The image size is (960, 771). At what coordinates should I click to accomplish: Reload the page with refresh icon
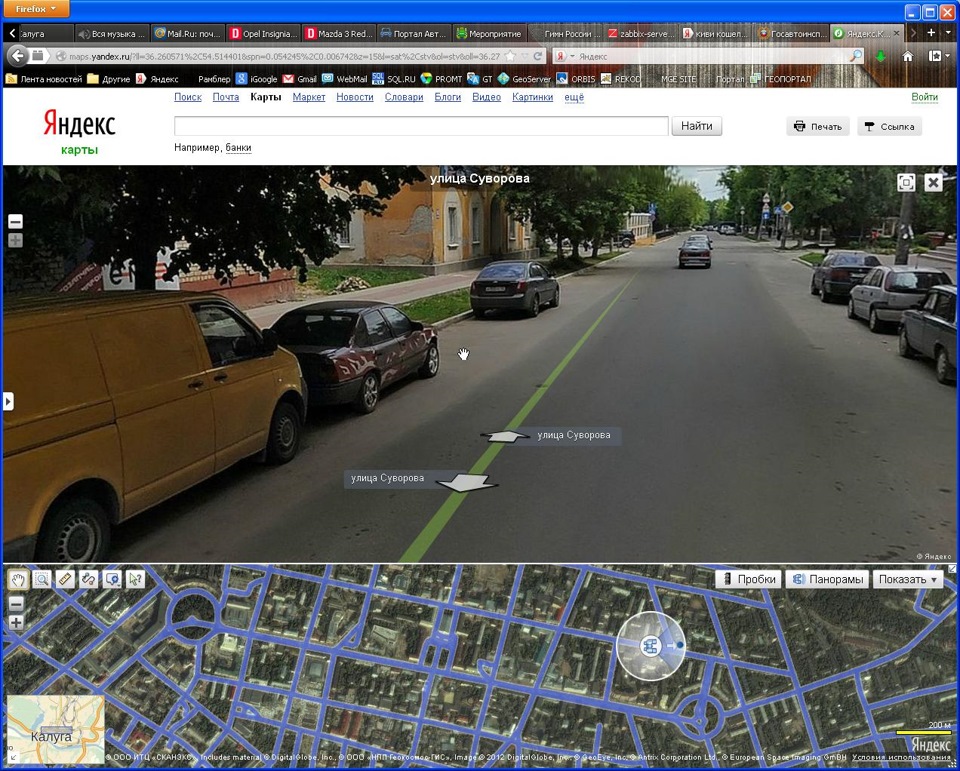pos(538,56)
